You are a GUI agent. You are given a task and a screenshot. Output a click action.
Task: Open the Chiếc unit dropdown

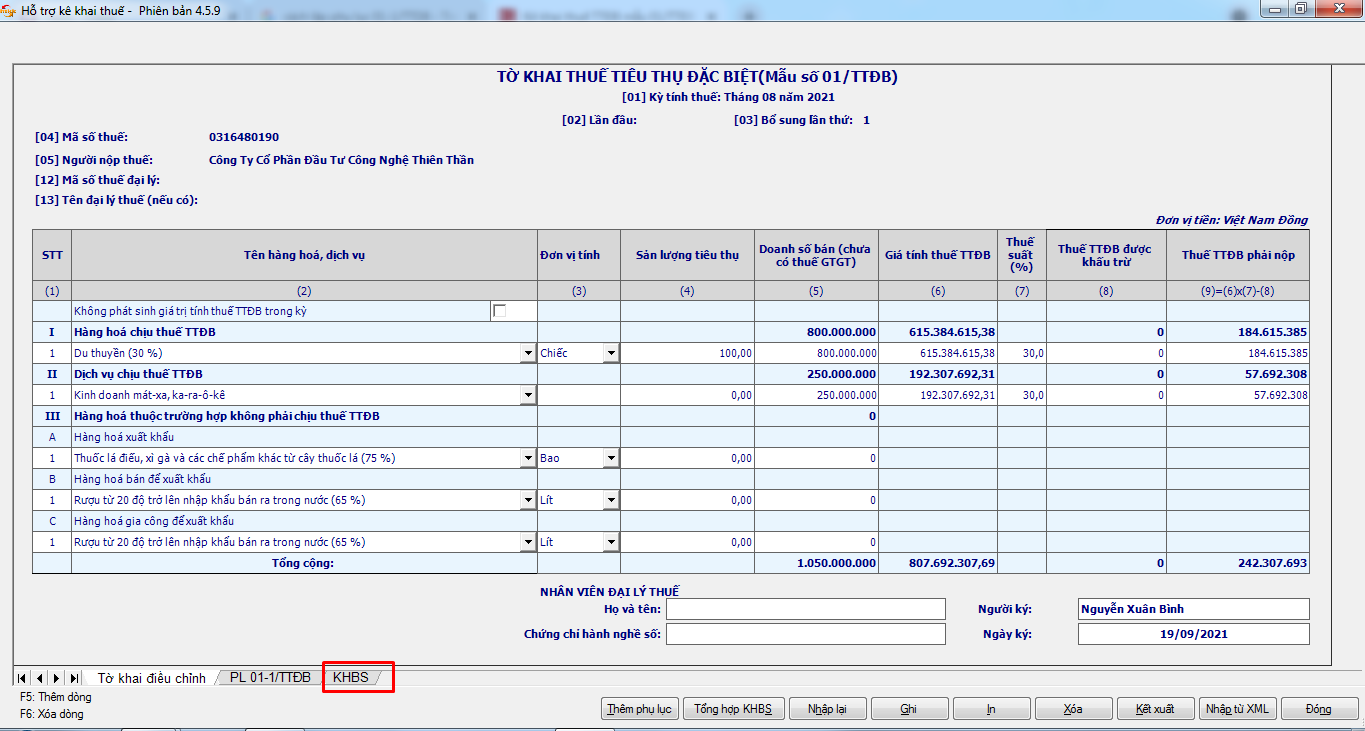(611, 353)
